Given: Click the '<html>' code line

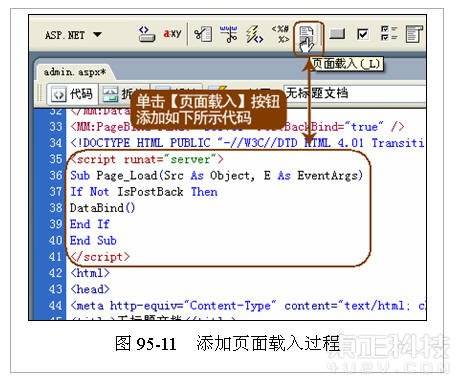Looking at the screenshot, I should [x=90, y=273].
